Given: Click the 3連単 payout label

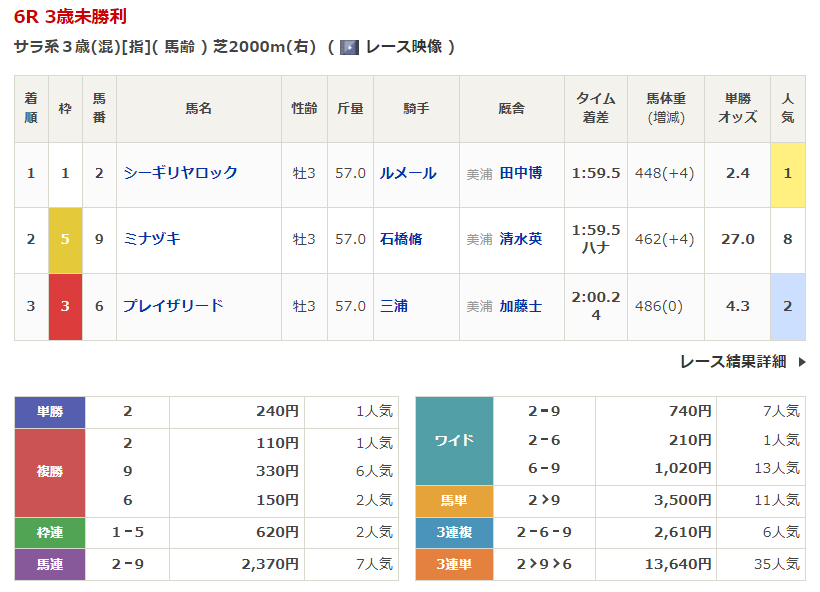Looking at the screenshot, I should (x=454, y=564).
